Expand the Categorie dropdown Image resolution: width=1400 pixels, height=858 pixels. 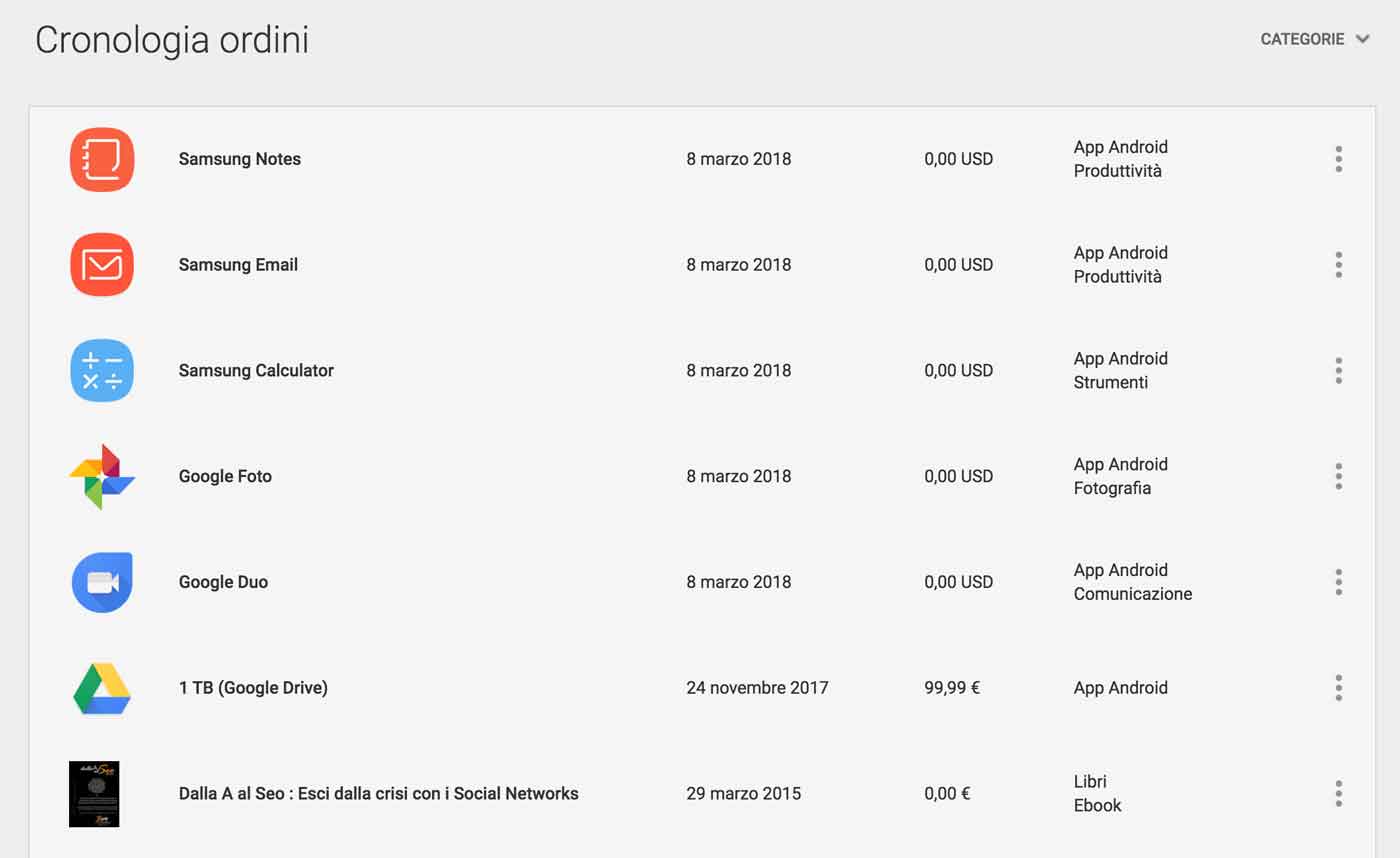tap(1314, 39)
